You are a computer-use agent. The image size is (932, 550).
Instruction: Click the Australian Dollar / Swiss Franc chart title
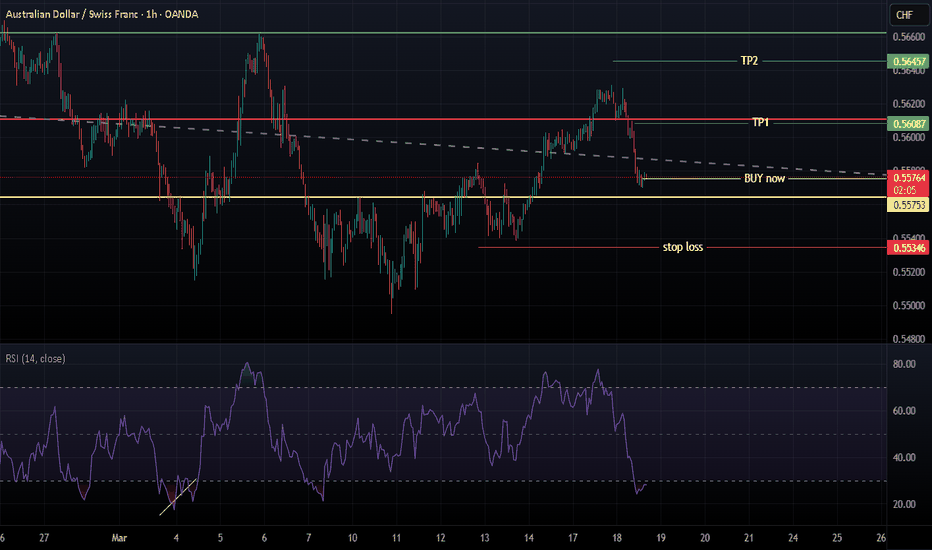[102, 14]
